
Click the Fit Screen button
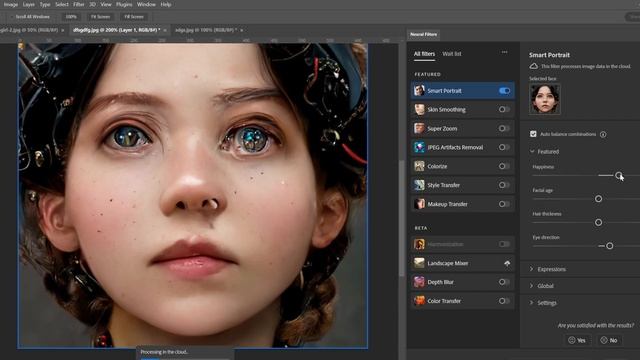click(100, 17)
